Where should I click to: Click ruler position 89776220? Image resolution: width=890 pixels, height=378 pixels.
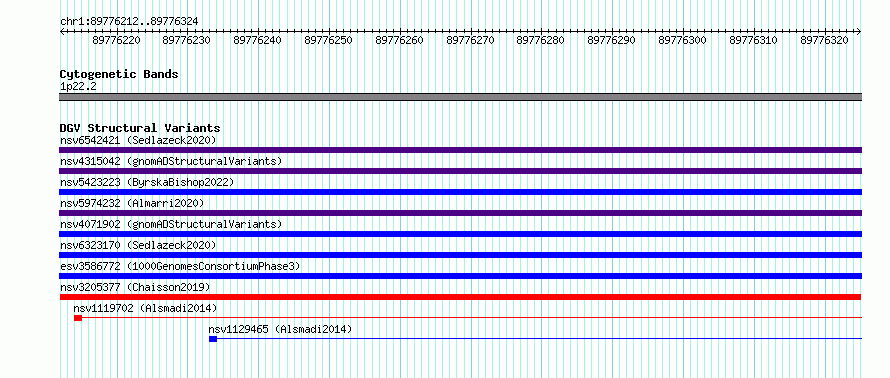click(116, 41)
